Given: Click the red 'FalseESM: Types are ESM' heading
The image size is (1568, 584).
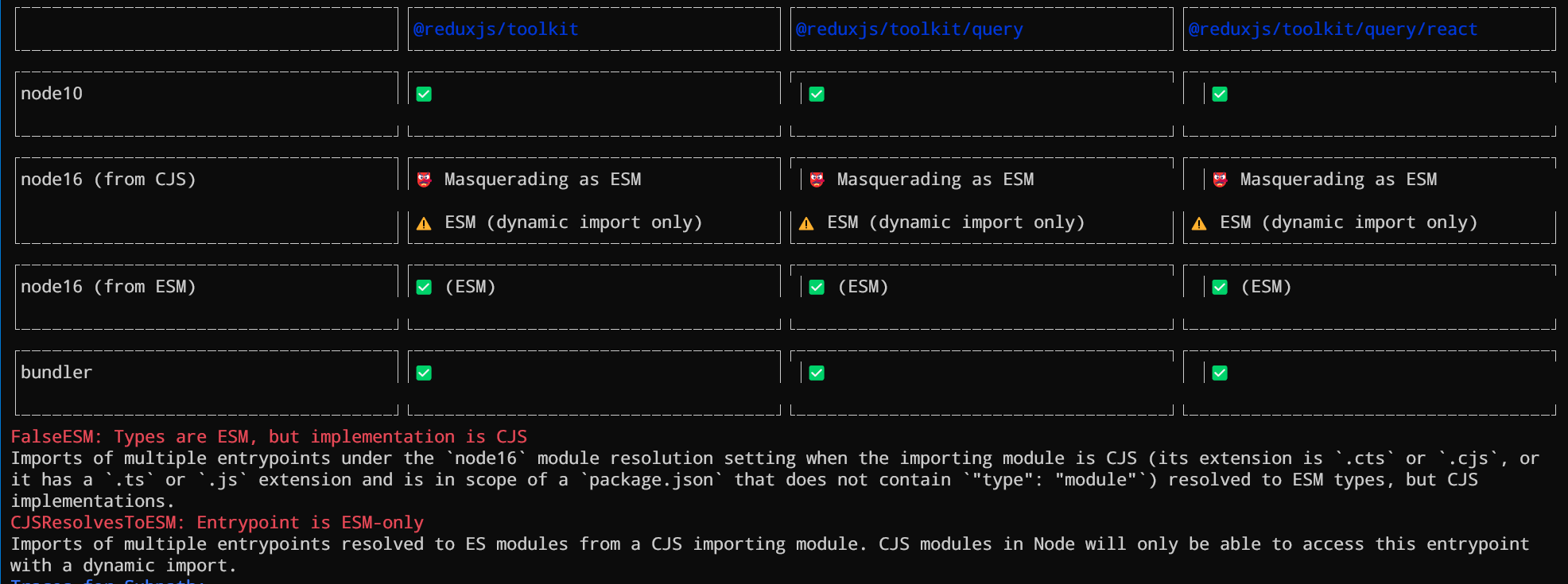Looking at the screenshot, I should pyautogui.click(x=269, y=437).
